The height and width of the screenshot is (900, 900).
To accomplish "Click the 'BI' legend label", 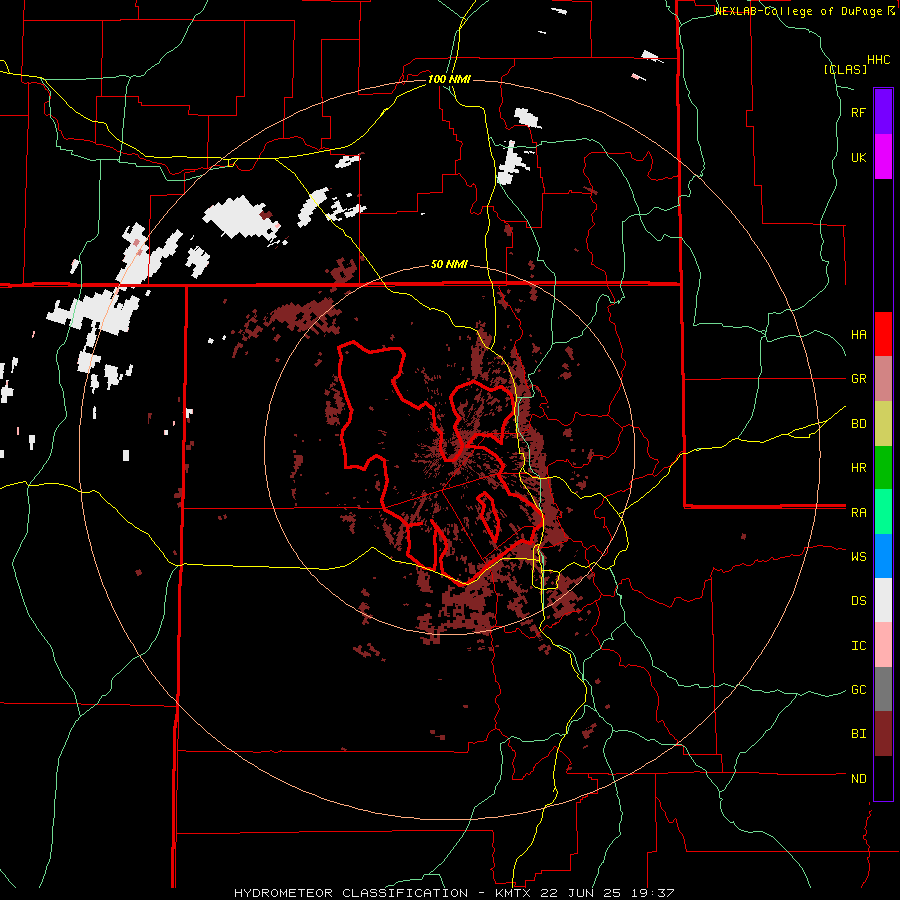I will tap(858, 734).
